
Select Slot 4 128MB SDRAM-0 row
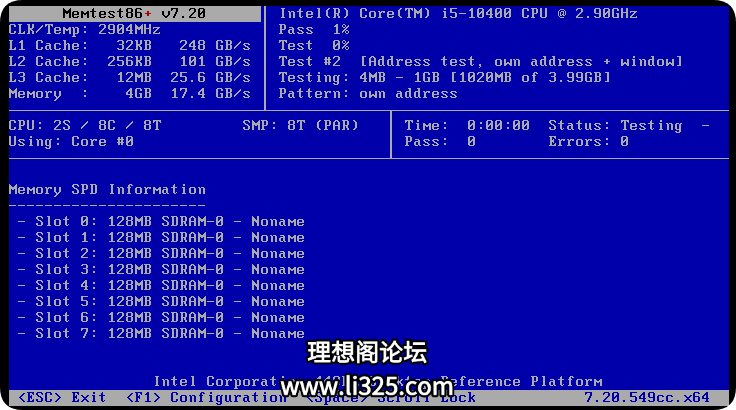point(161,286)
